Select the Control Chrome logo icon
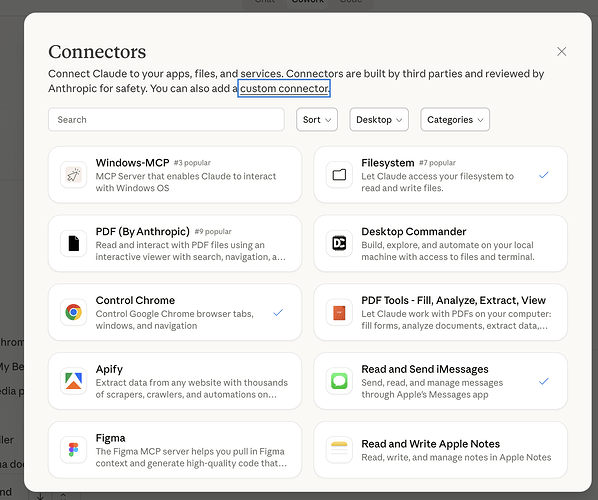This screenshot has width=598, height=500. click(x=73, y=312)
